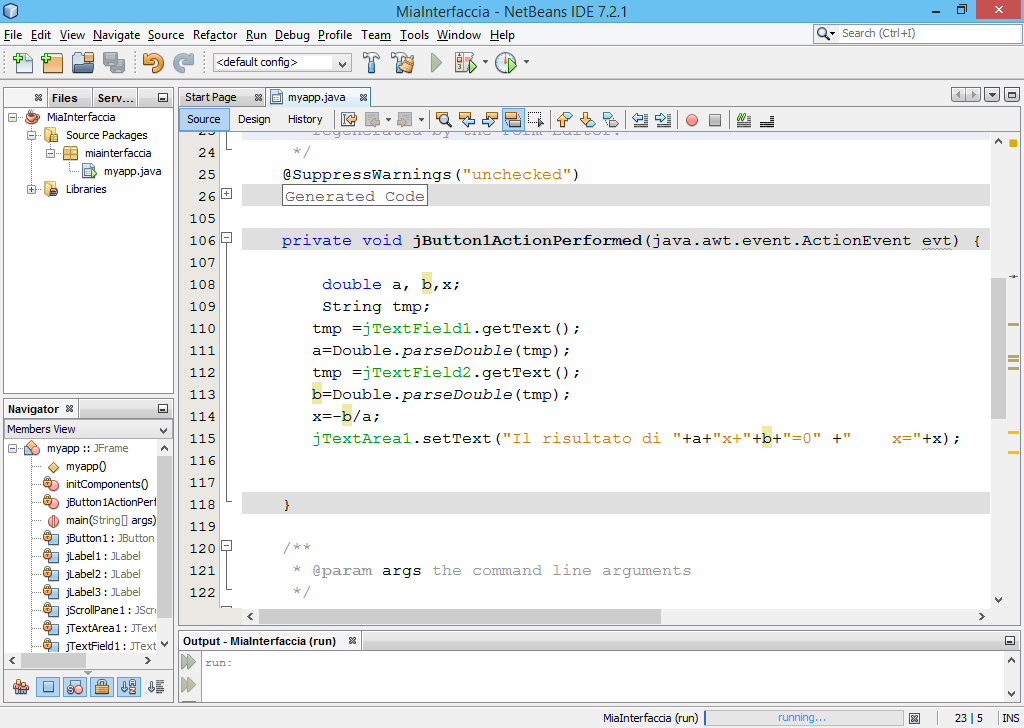Click the Undo arrow in main toolbar
This screenshot has height=728, width=1024.
pos(152,63)
